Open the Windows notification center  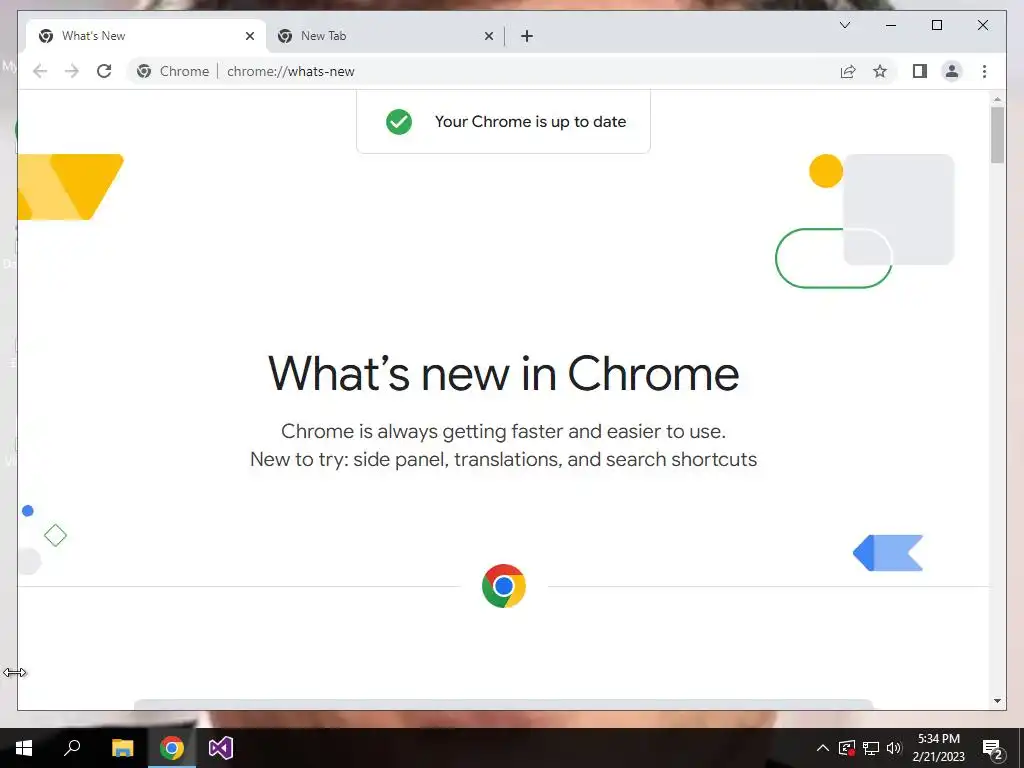(x=993, y=748)
